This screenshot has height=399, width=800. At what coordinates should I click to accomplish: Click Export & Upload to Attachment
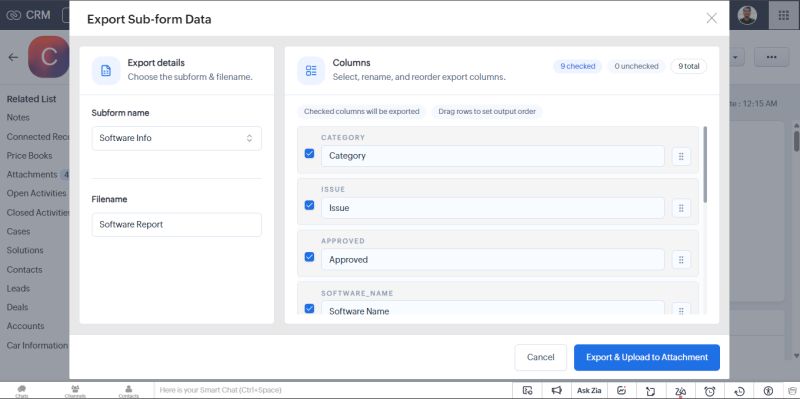point(646,357)
